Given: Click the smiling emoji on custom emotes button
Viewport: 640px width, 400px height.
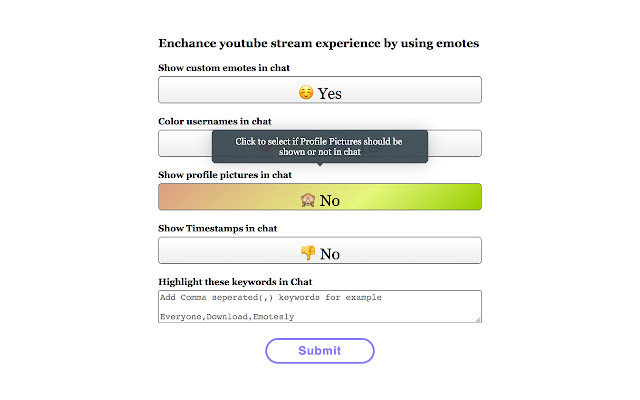Looking at the screenshot, I should [307, 92].
